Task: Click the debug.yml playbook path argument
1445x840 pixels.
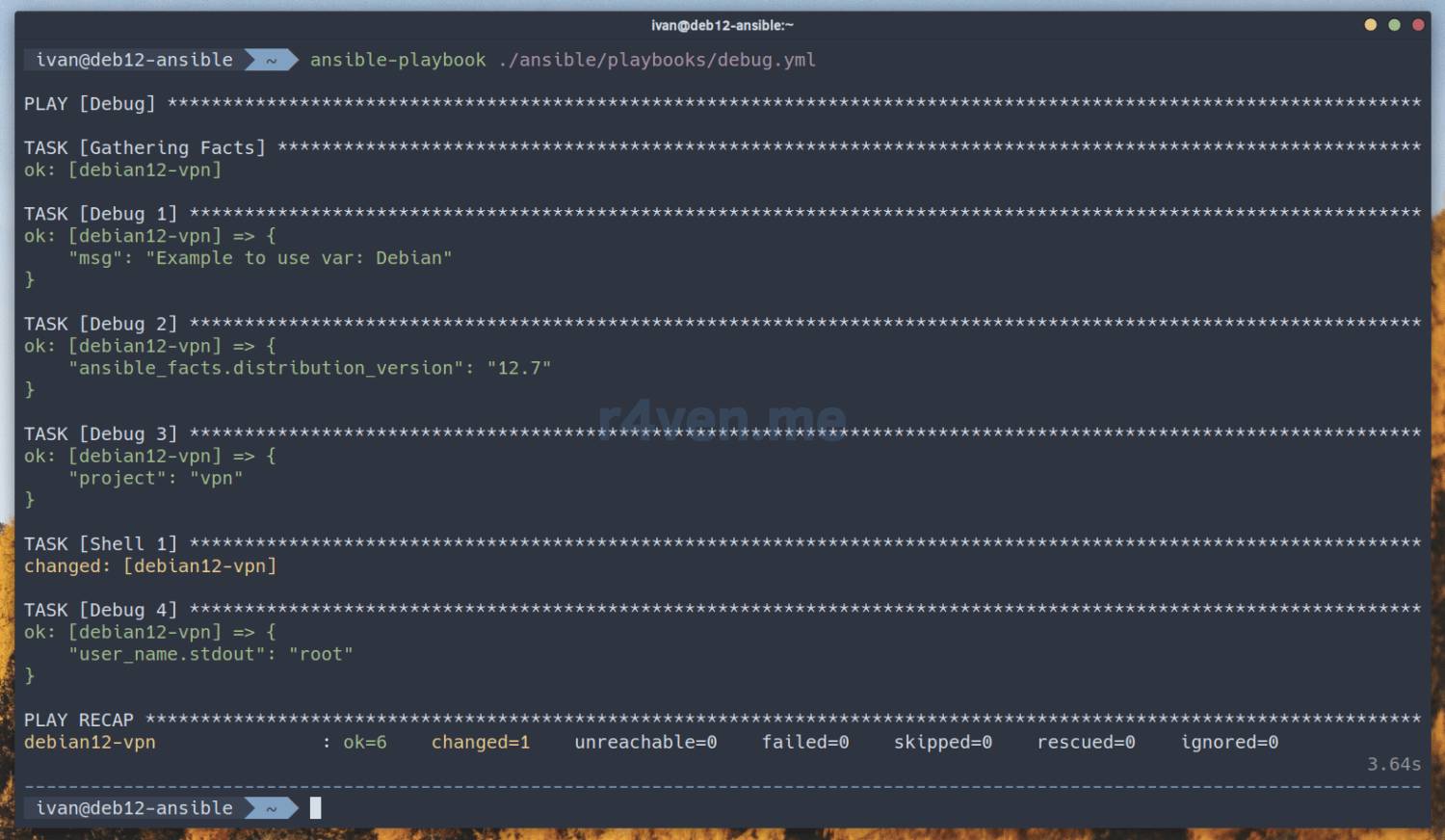Action: click(657, 60)
